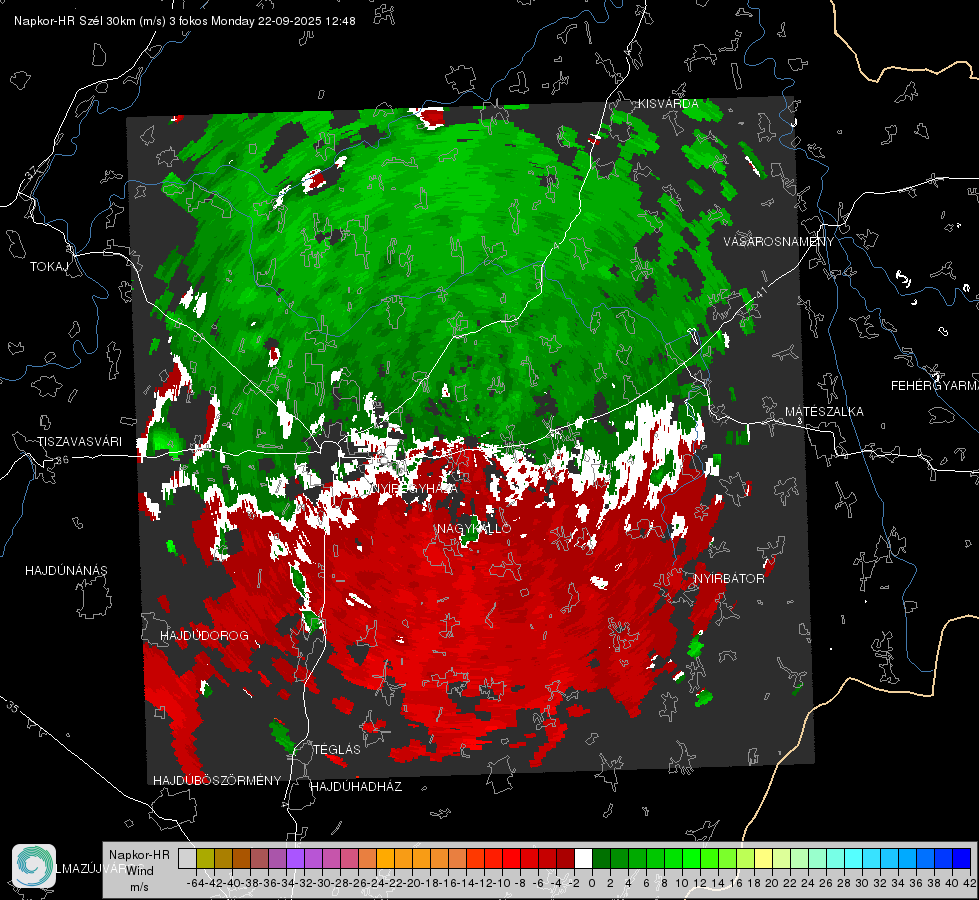The height and width of the screenshot is (900, 979).
Task: Click the Napkor-HR legend title
Action: coord(139,855)
